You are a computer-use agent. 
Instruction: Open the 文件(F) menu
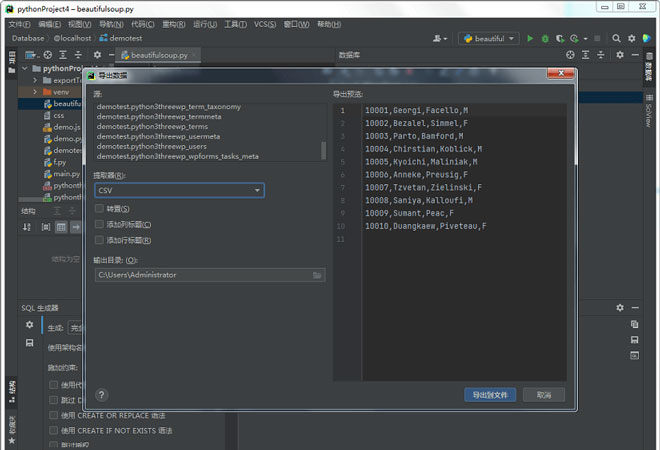pyautogui.click(x=19, y=24)
